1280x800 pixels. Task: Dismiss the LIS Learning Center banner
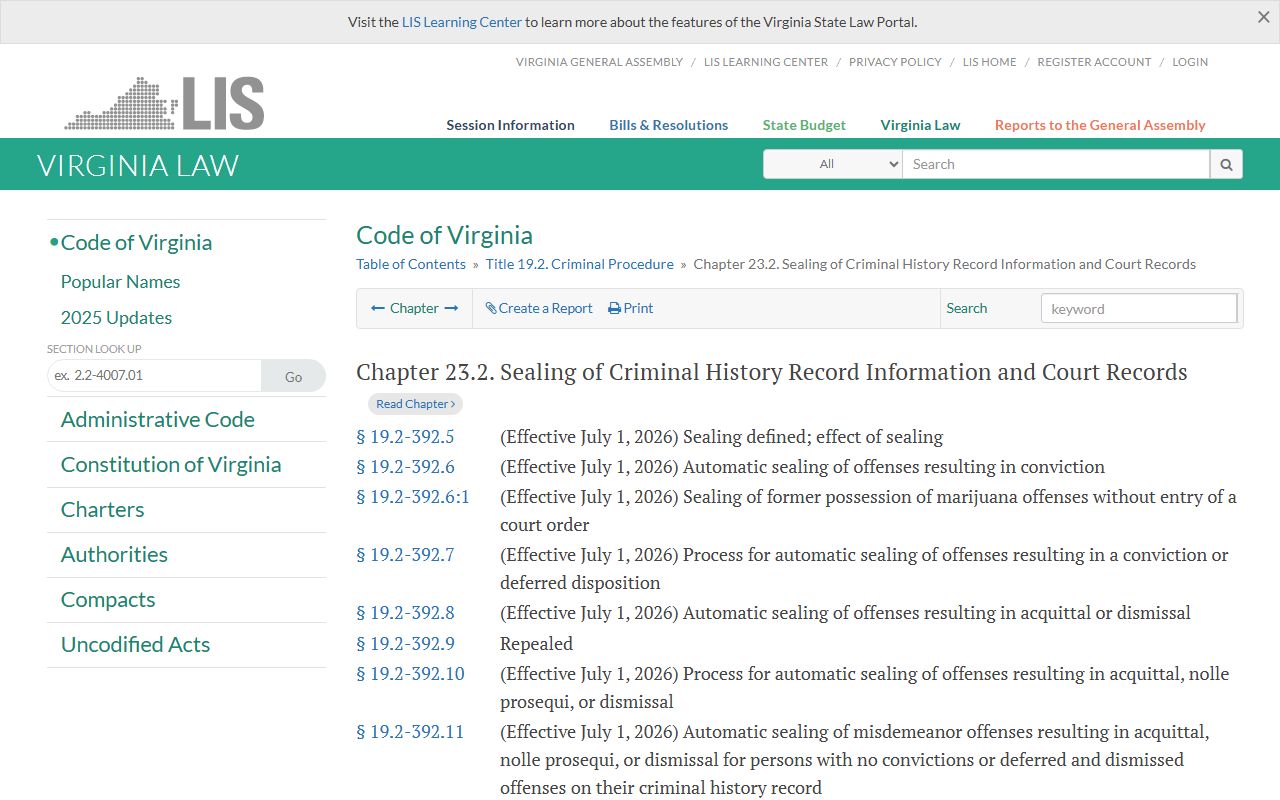[1263, 17]
